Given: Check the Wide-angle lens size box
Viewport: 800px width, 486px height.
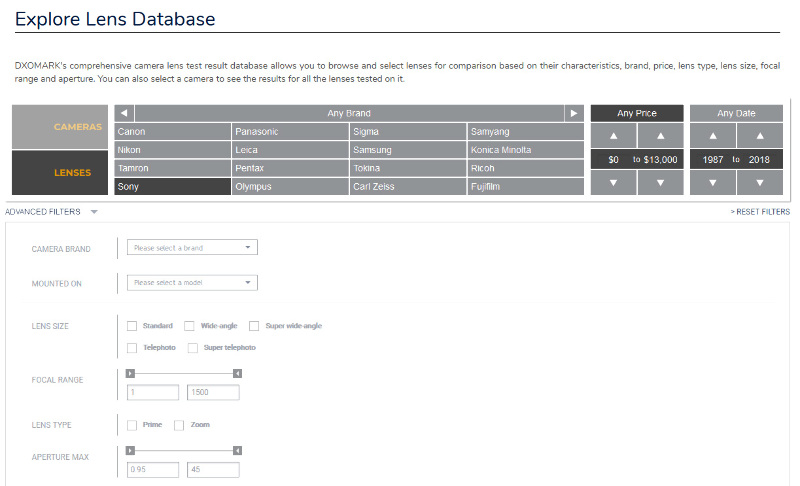Looking at the screenshot, I should tap(189, 326).
